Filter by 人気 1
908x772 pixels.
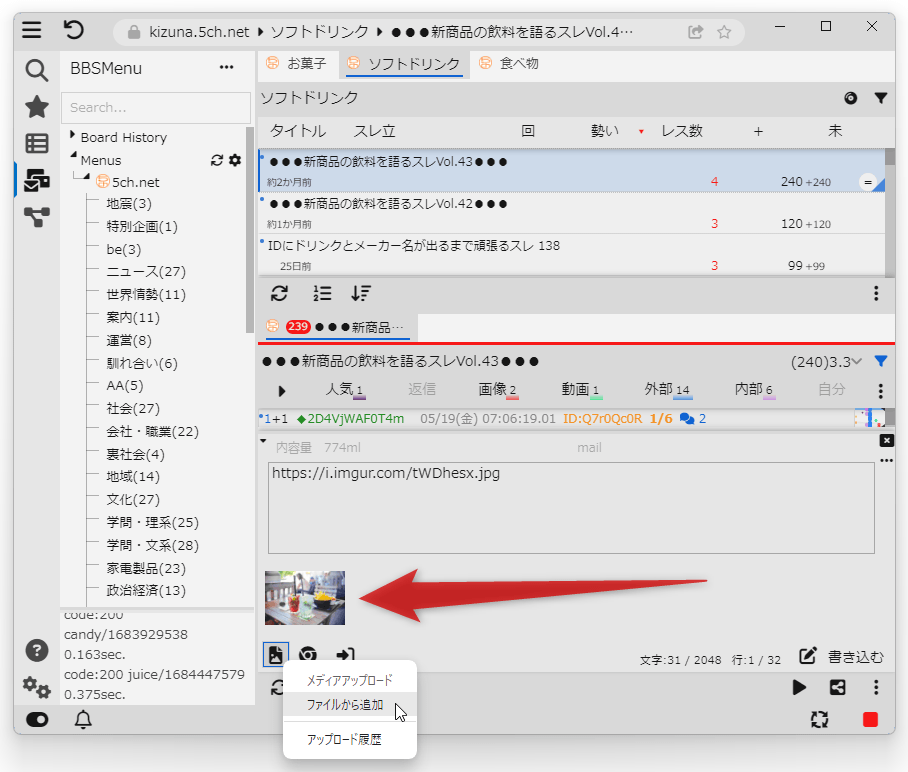[x=345, y=389]
